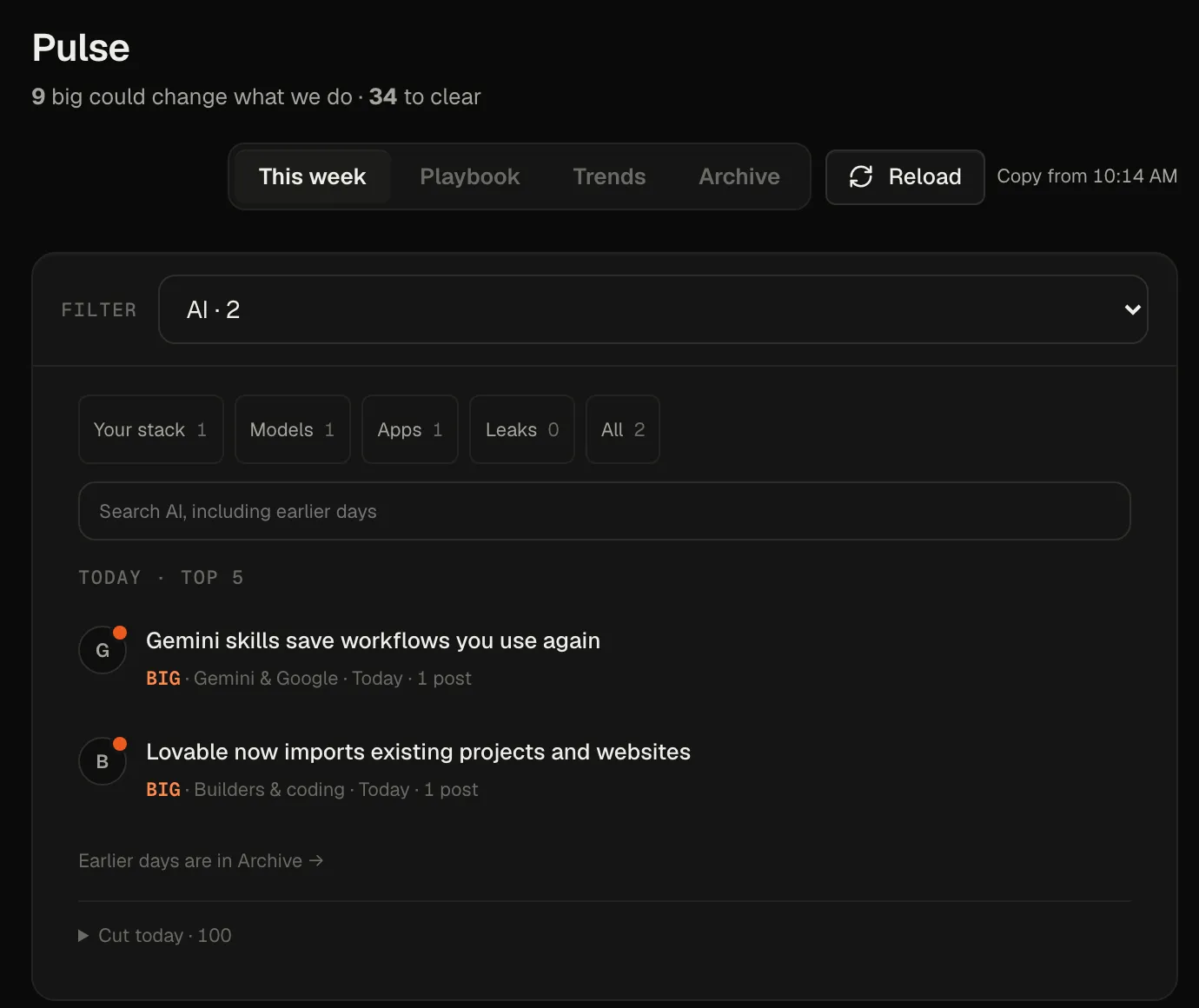Click the 'Gemini & Google · Today · 1 post' metadata
Image resolution: width=1199 pixels, height=1008 pixels.
coord(333,678)
